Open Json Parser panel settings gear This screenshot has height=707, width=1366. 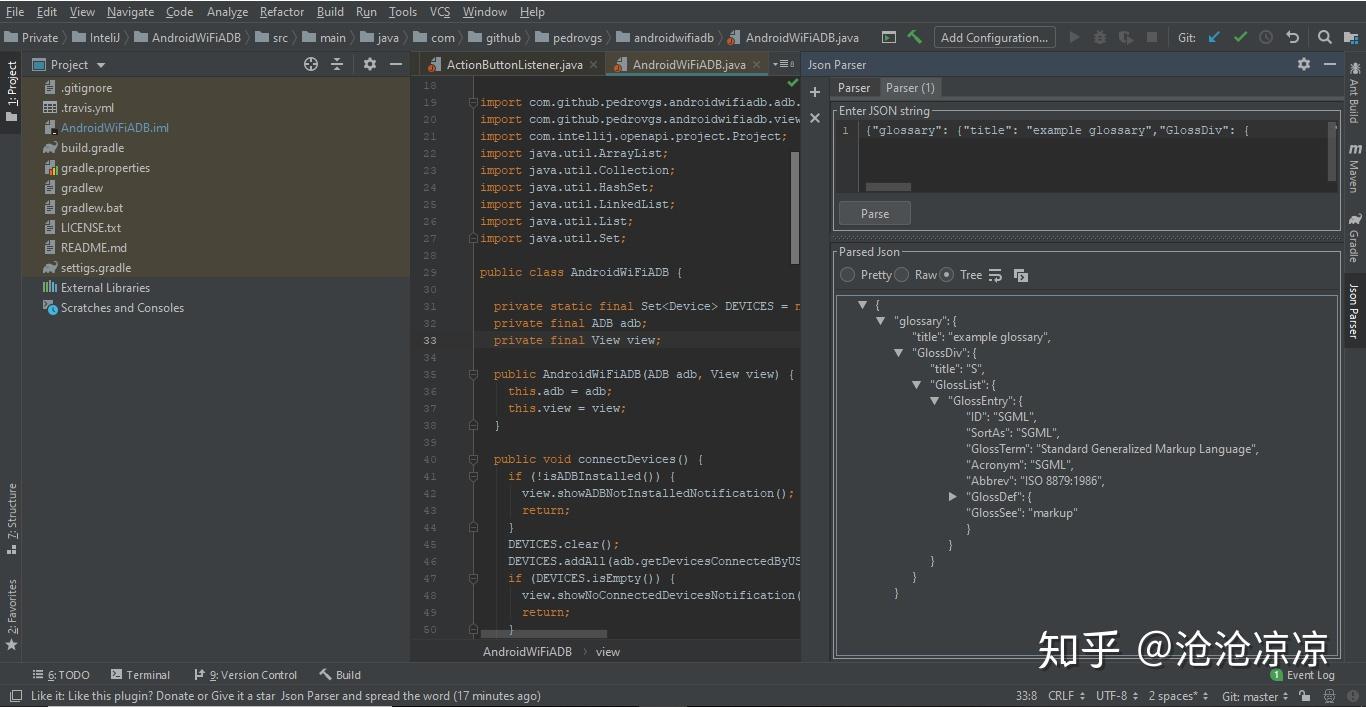click(1303, 64)
